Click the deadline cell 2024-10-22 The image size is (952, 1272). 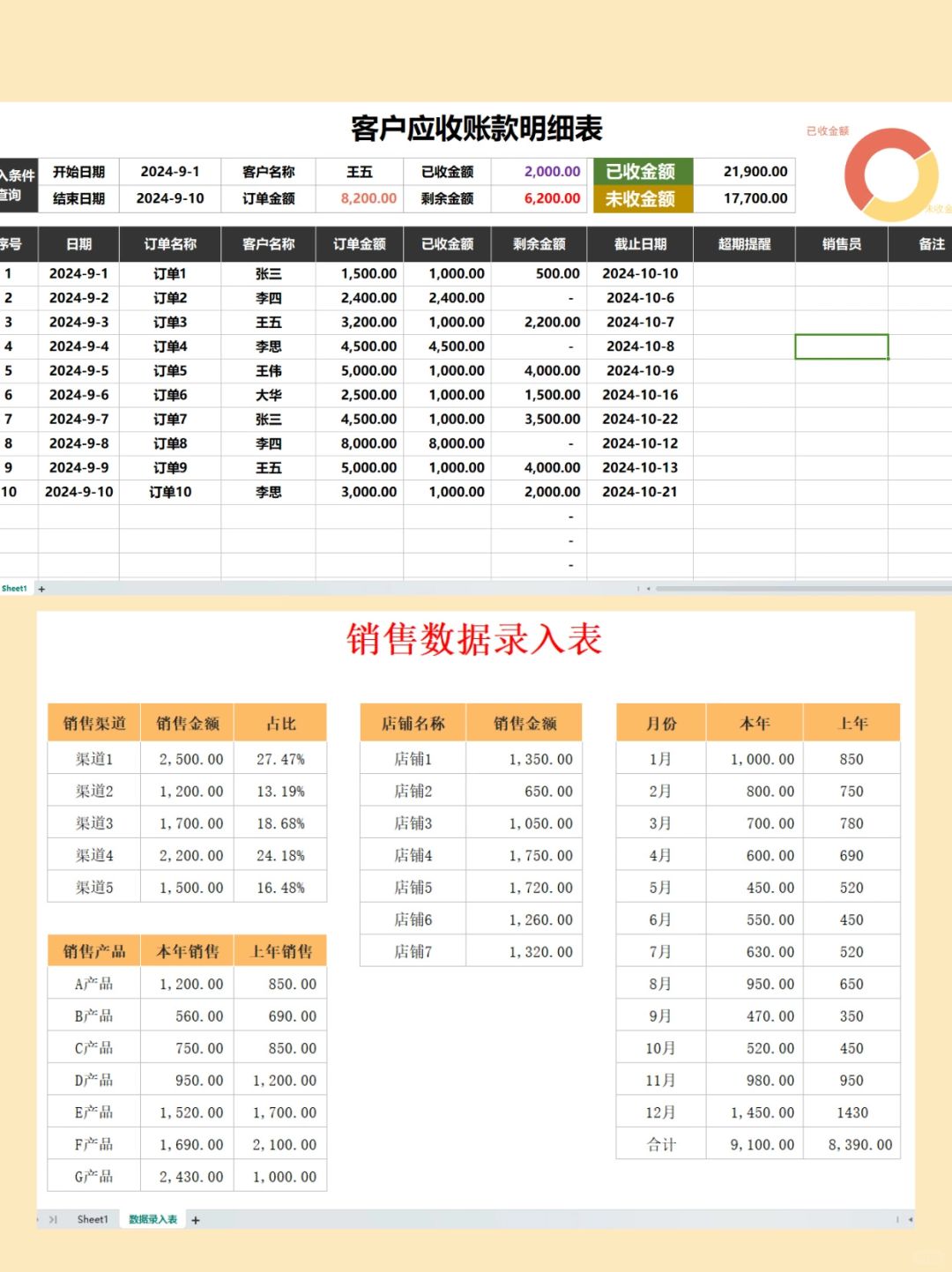click(641, 420)
